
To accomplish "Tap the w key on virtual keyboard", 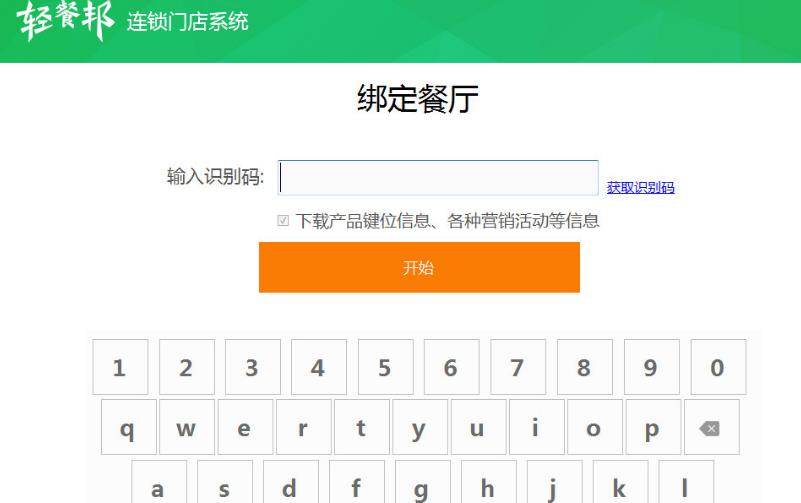I will [186, 428].
